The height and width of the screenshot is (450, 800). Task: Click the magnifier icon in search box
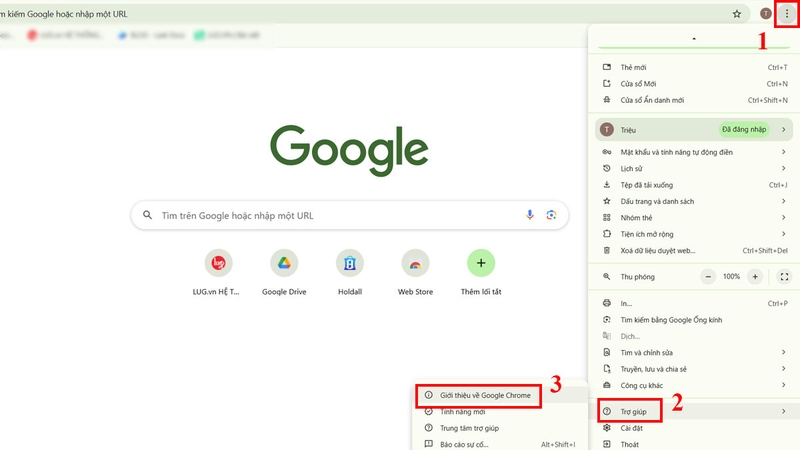(x=147, y=215)
